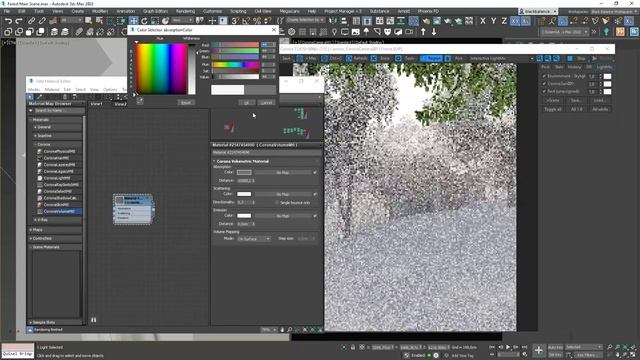The width and height of the screenshot is (640, 360).
Task: Click the Z axis constraint button
Action: [504, 20]
